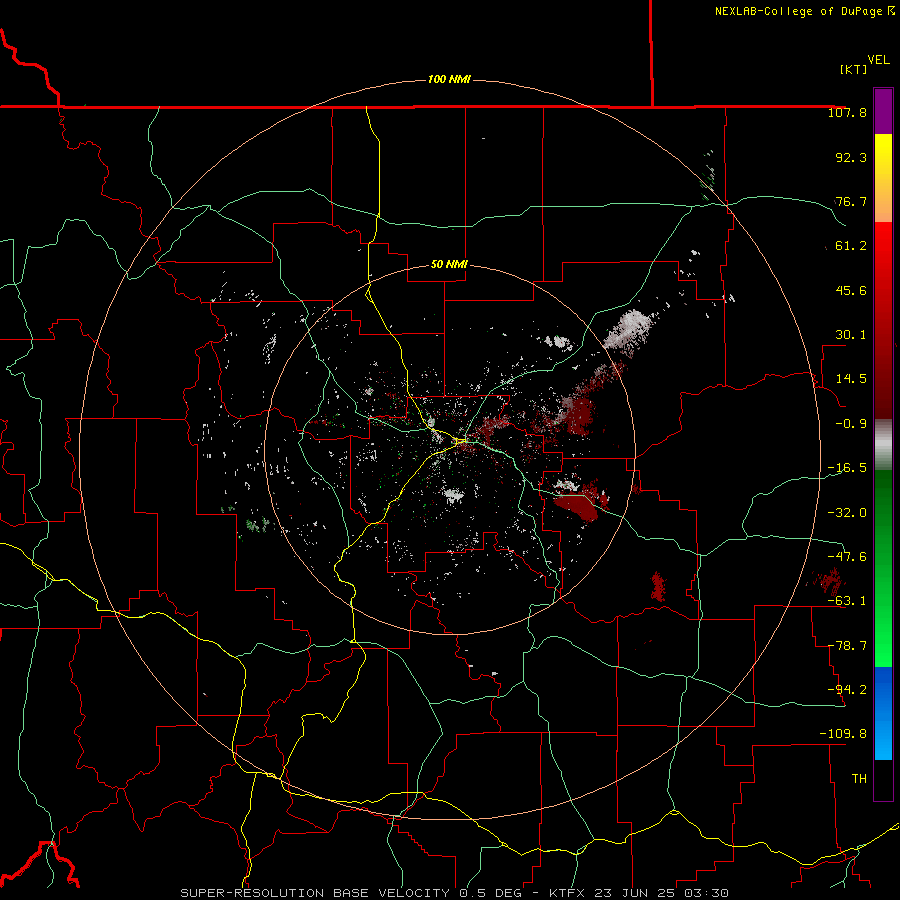Select the -47.6 legend value
The image size is (900, 900).
[847, 557]
